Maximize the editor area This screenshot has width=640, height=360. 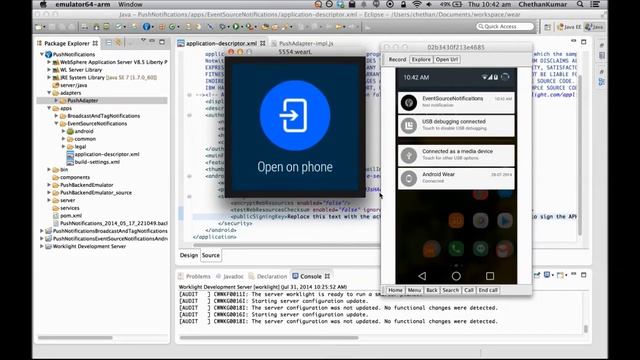point(584,42)
